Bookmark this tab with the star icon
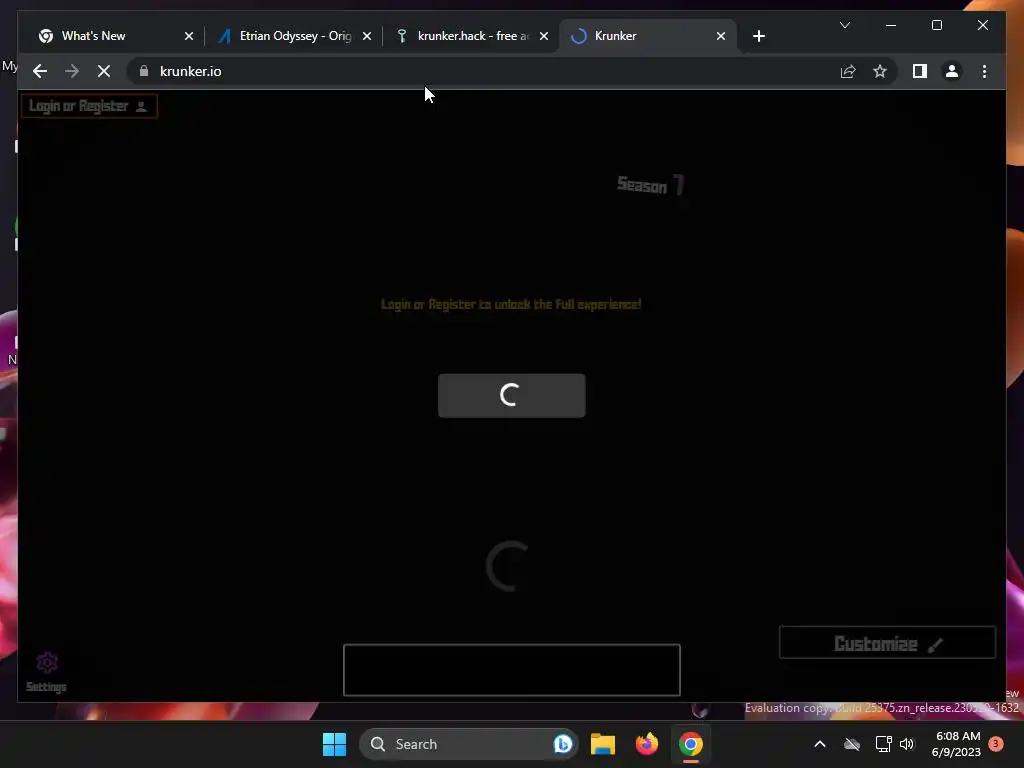Screen dimensions: 1024x768 (x=880, y=71)
